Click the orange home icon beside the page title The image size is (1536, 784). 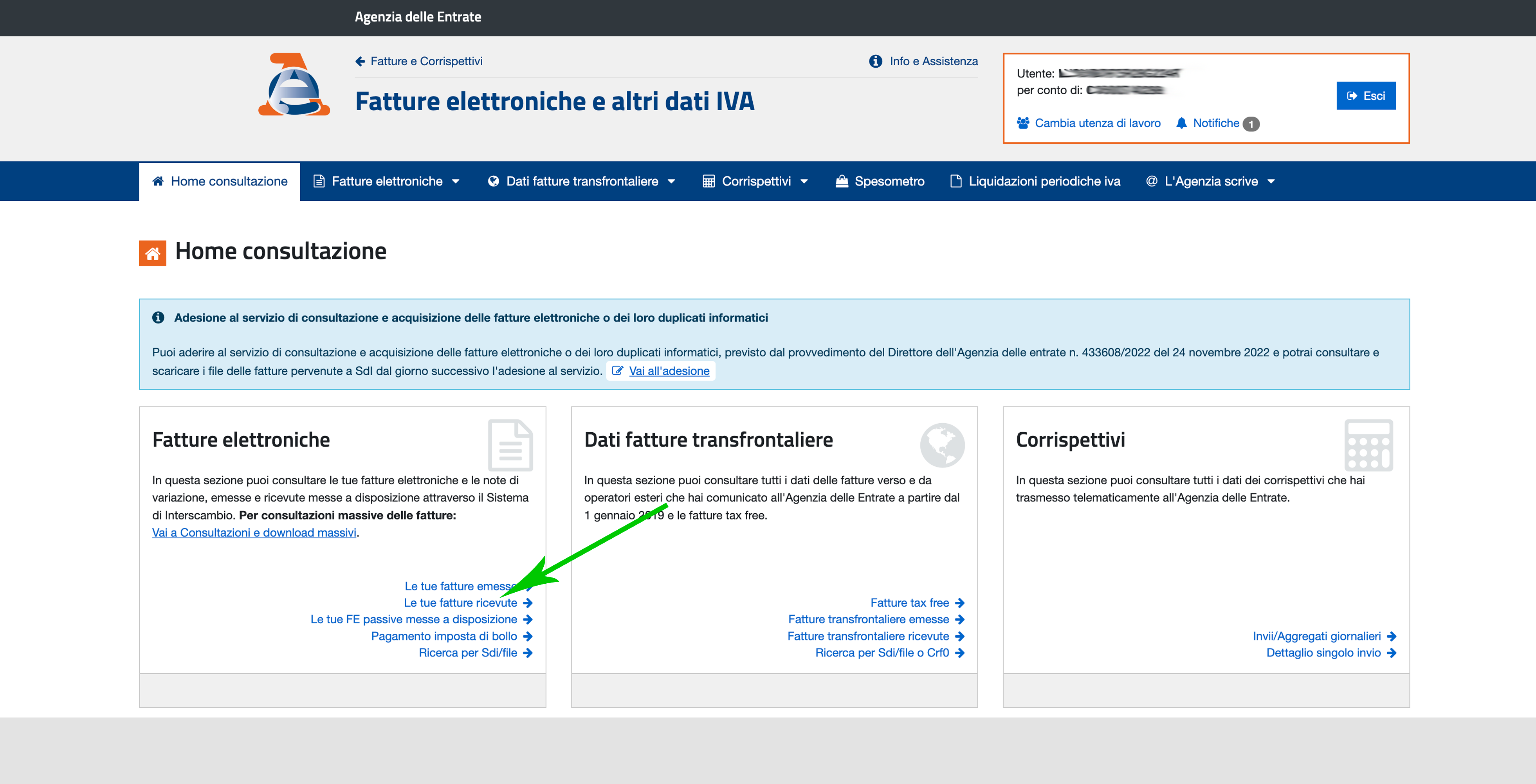click(153, 253)
